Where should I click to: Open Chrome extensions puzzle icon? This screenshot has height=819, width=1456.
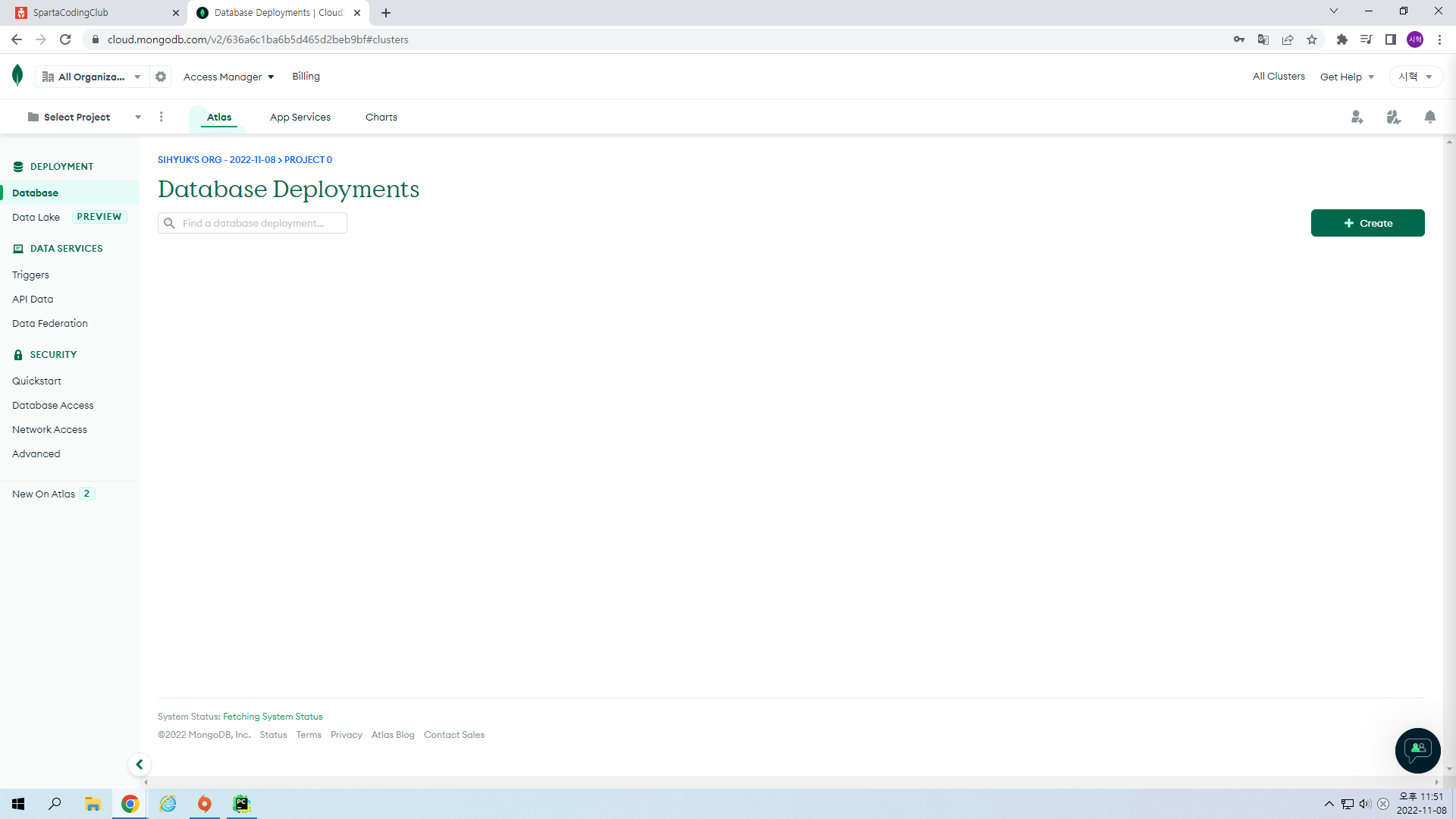click(1342, 39)
